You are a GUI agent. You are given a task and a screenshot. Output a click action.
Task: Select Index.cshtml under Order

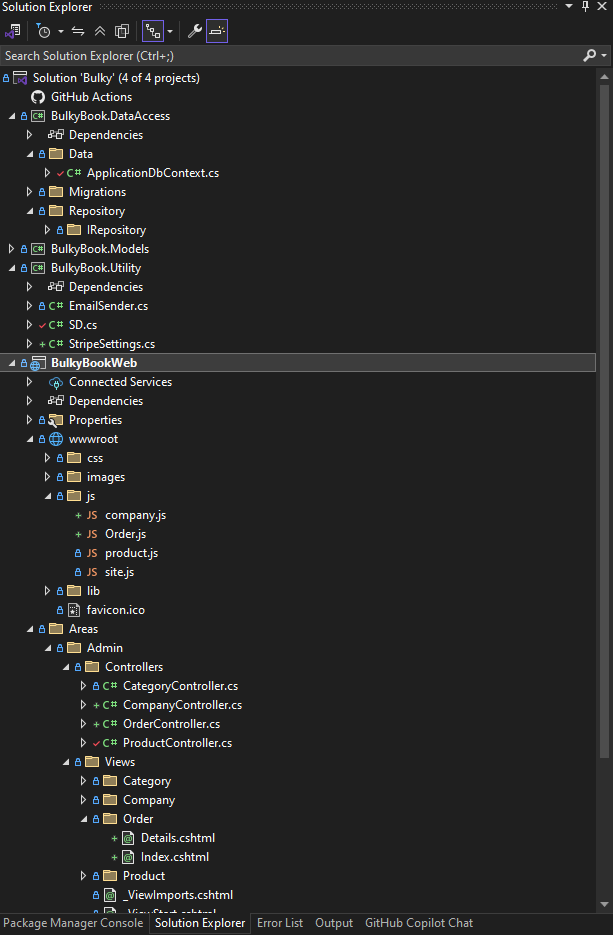(x=175, y=857)
